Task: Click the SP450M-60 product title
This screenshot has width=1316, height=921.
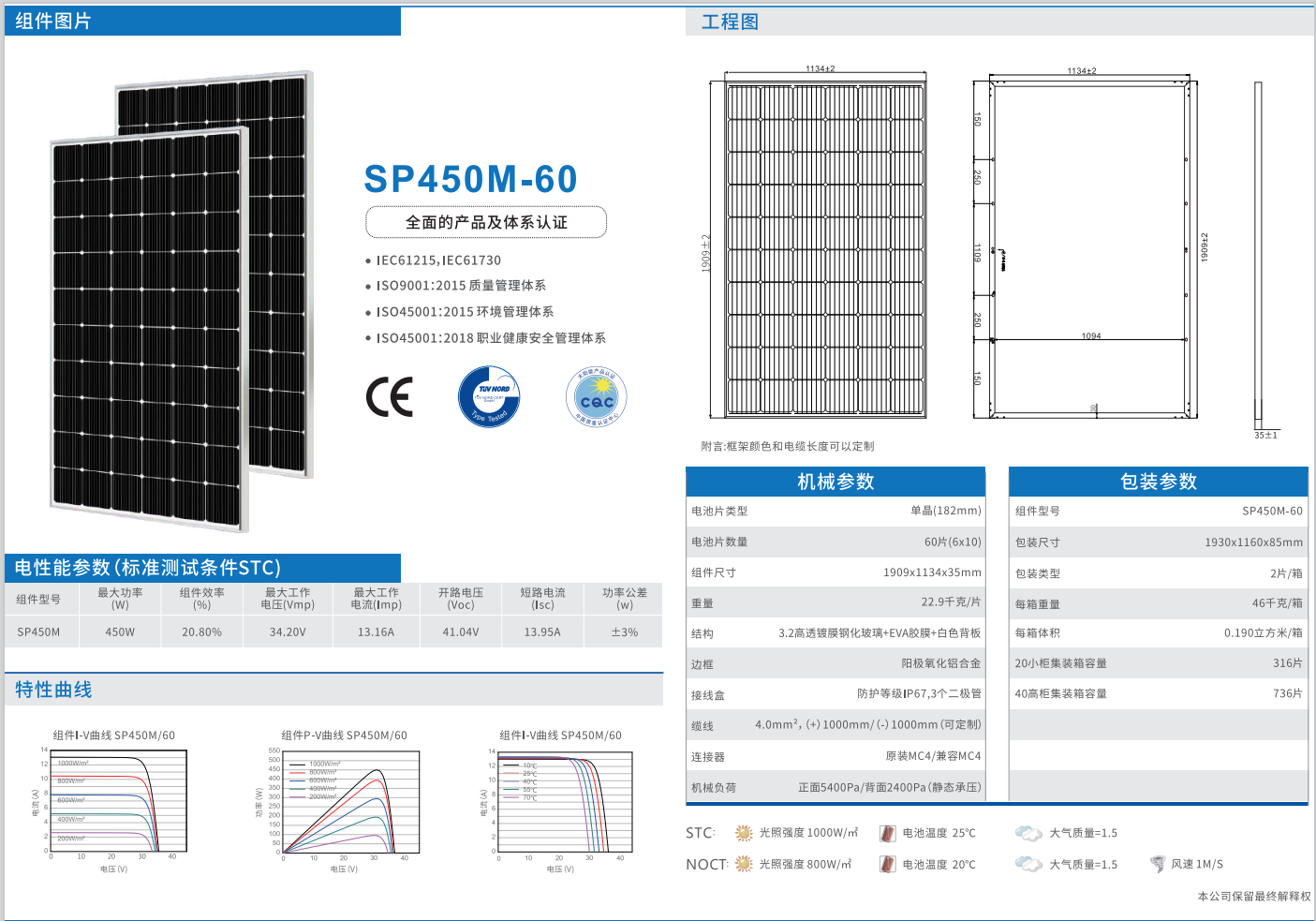Action: click(x=470, y=179)
